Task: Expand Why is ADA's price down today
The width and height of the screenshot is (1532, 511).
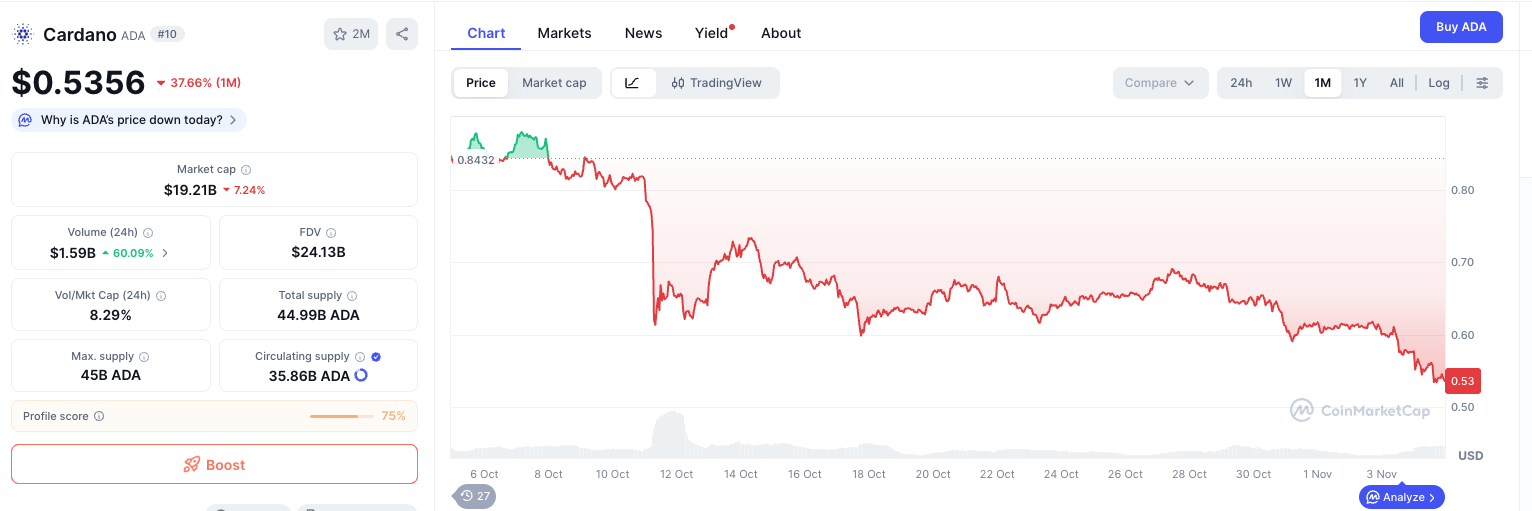Action: tap(129, 120)
